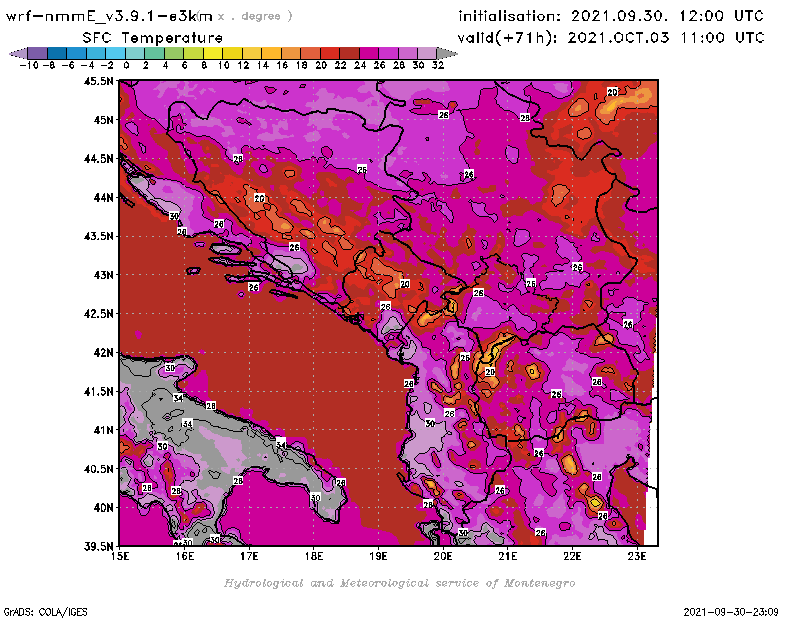
Task: Click the '41.5N' latitude axis label
Action: [x=98, y=391]
